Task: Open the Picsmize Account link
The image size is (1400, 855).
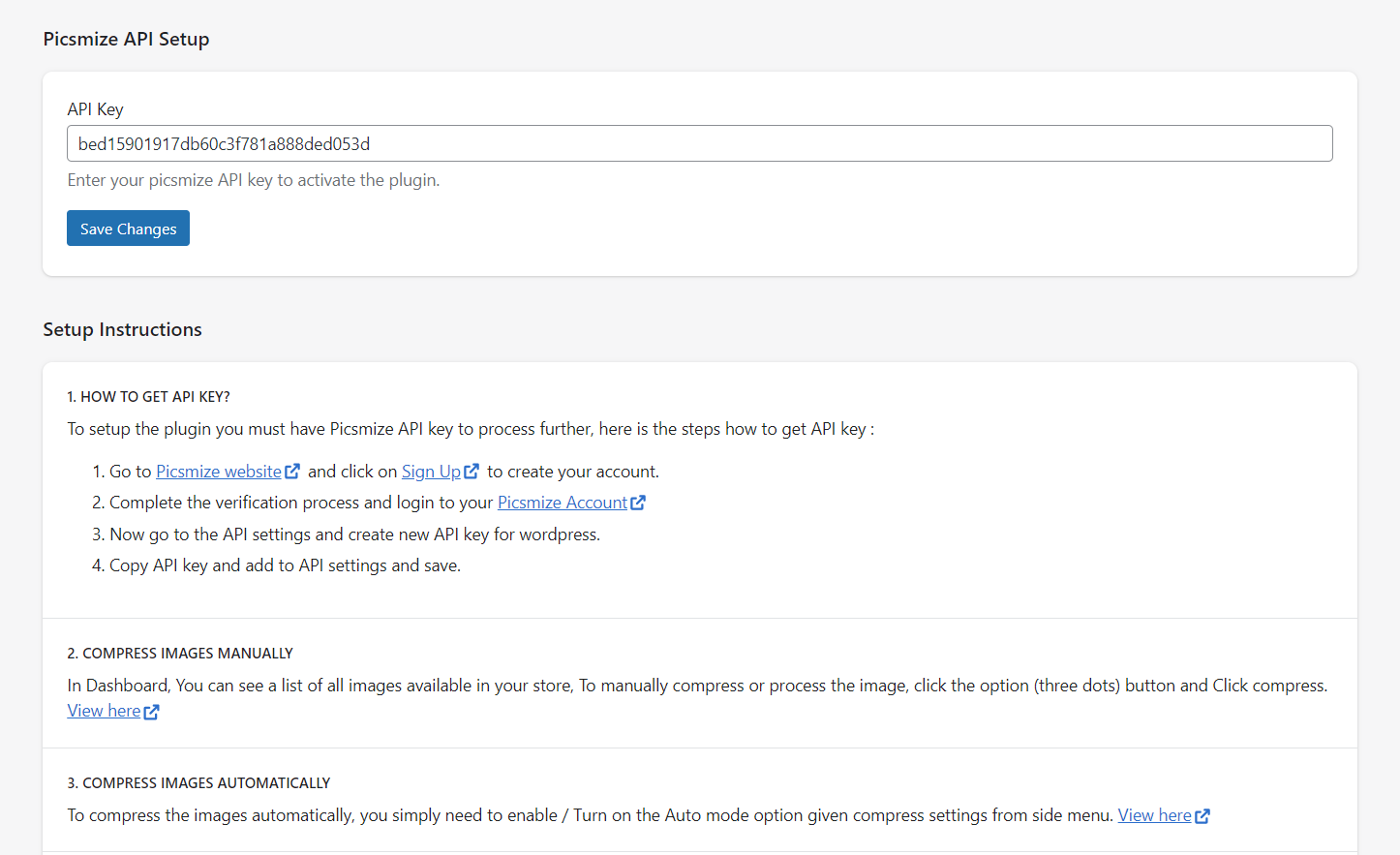Action: click(x=563, y=503)
